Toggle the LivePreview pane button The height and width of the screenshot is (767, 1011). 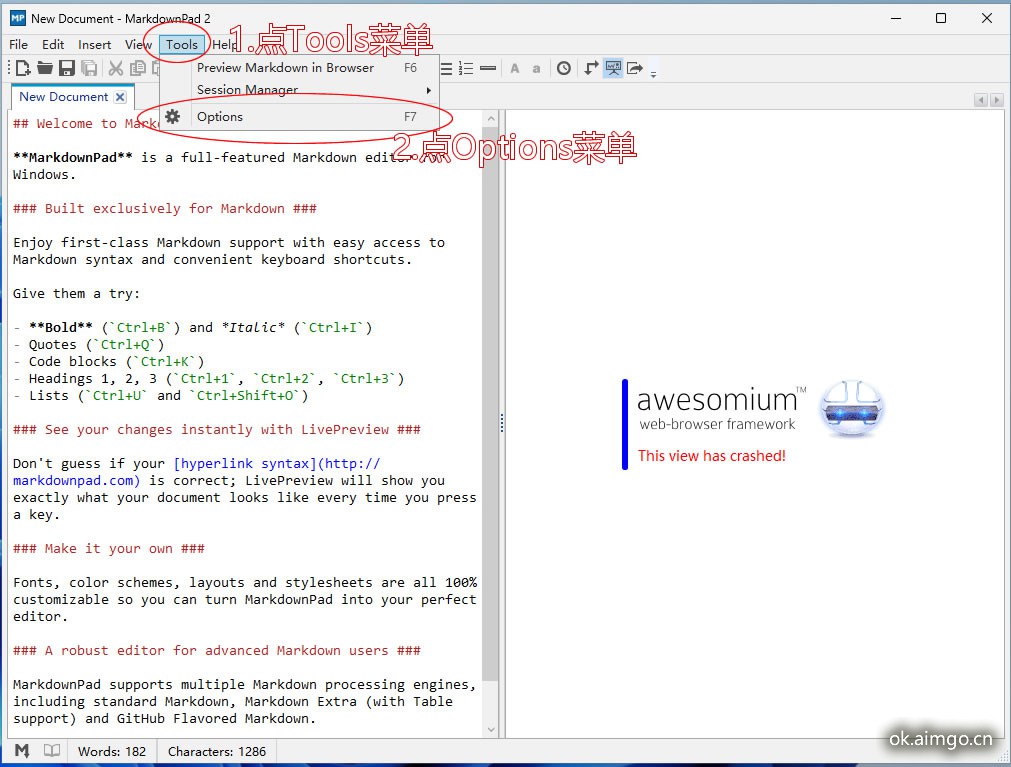pos(612,68)
